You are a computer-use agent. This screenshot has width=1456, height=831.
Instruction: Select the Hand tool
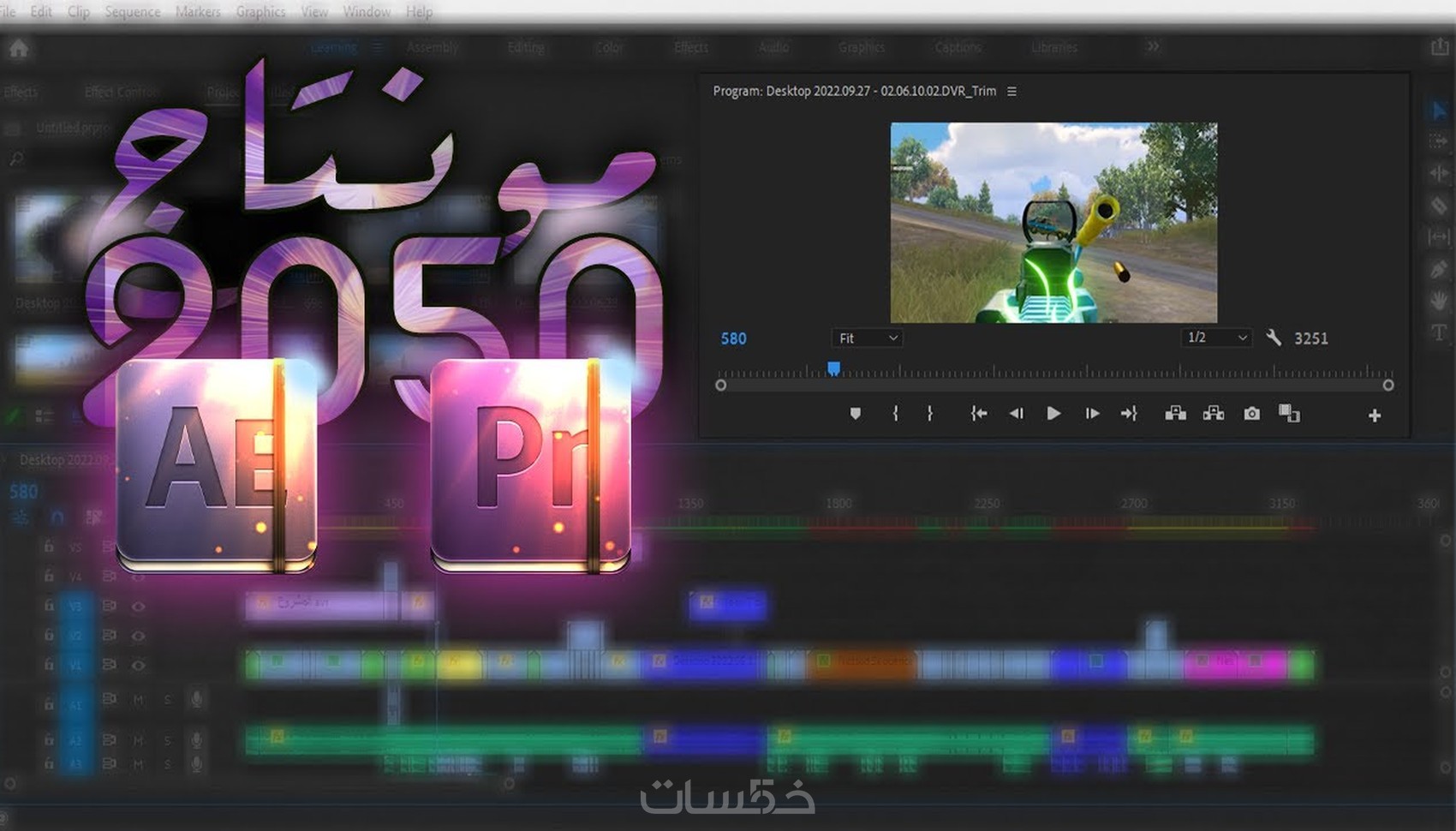click(1439, 301)
